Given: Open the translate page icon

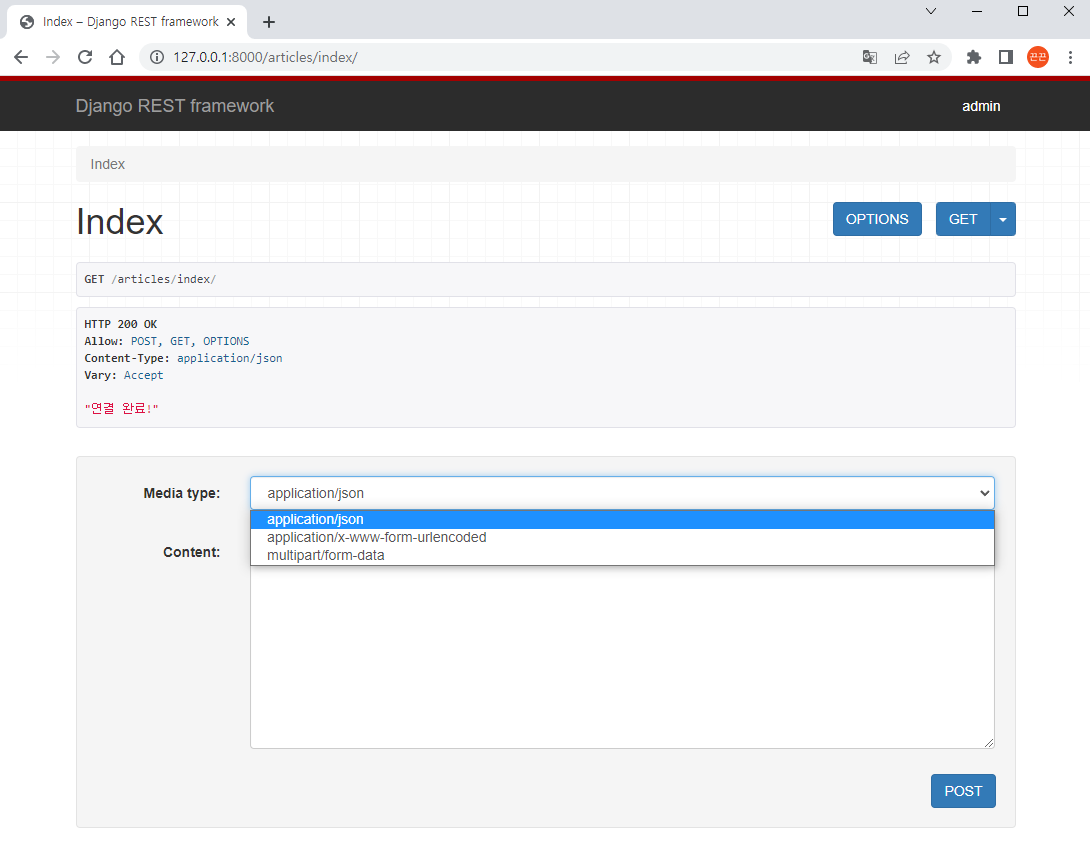Looking at the screenshot, I should 870,57.
